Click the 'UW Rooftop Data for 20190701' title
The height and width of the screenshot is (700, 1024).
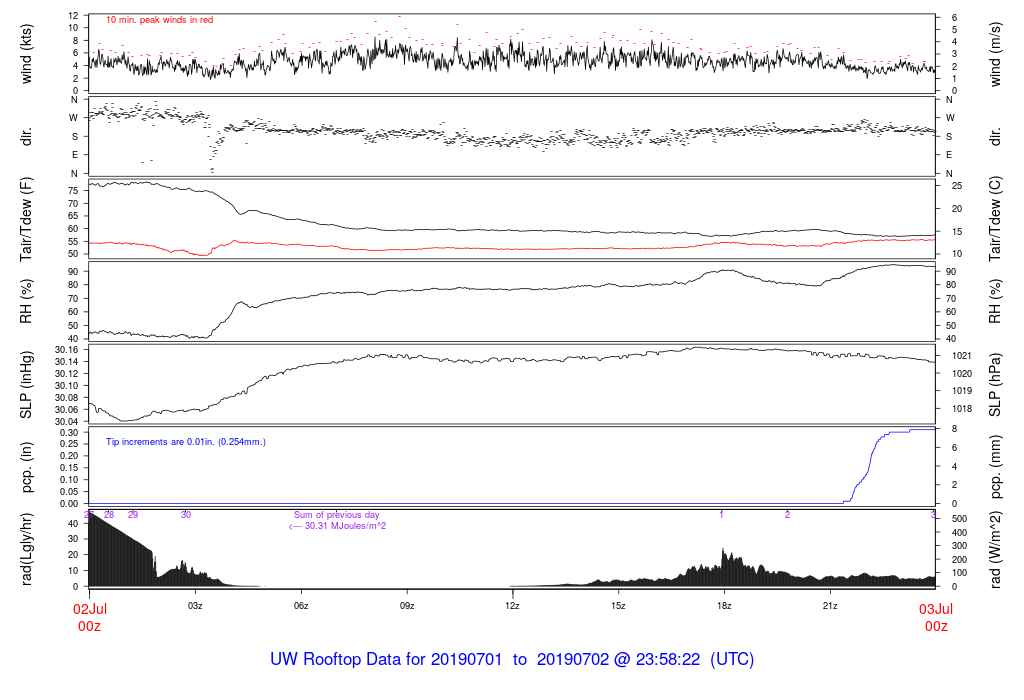pos(386,659)
